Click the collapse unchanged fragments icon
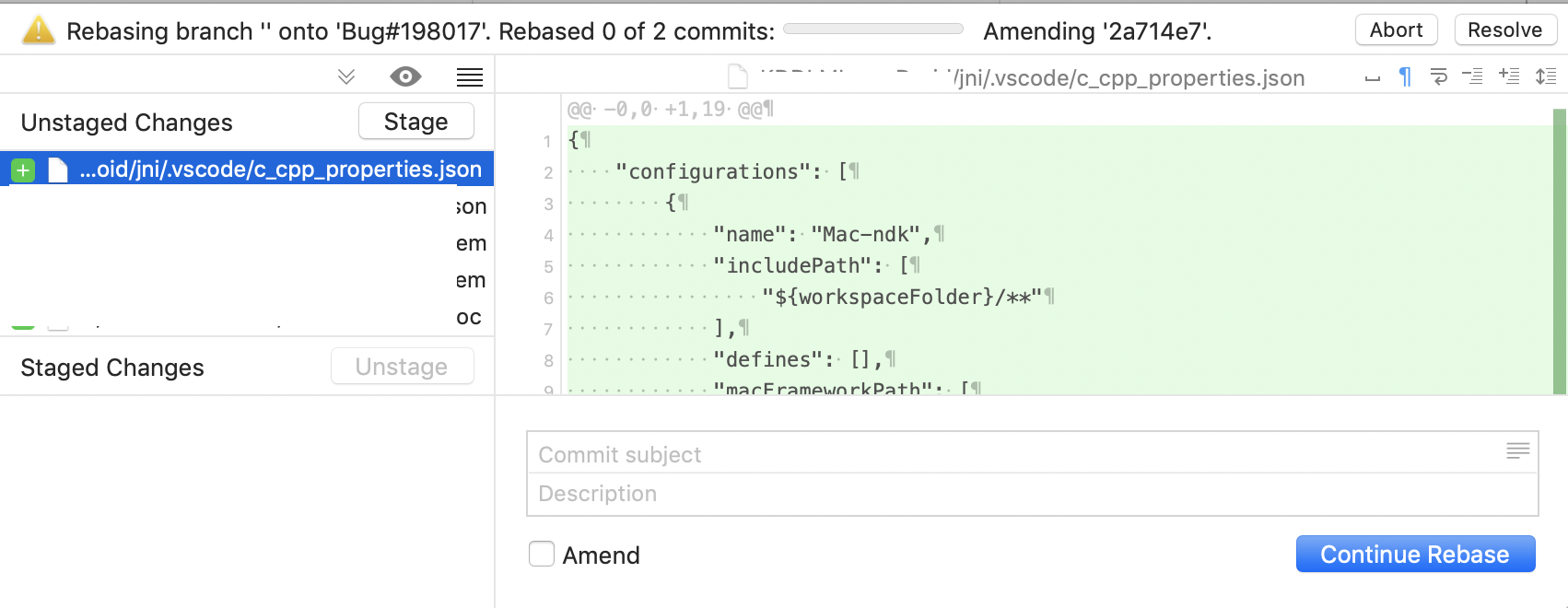Viewport: 1568px width, 608px height. pyautogui.click(x=1474, y=77)
